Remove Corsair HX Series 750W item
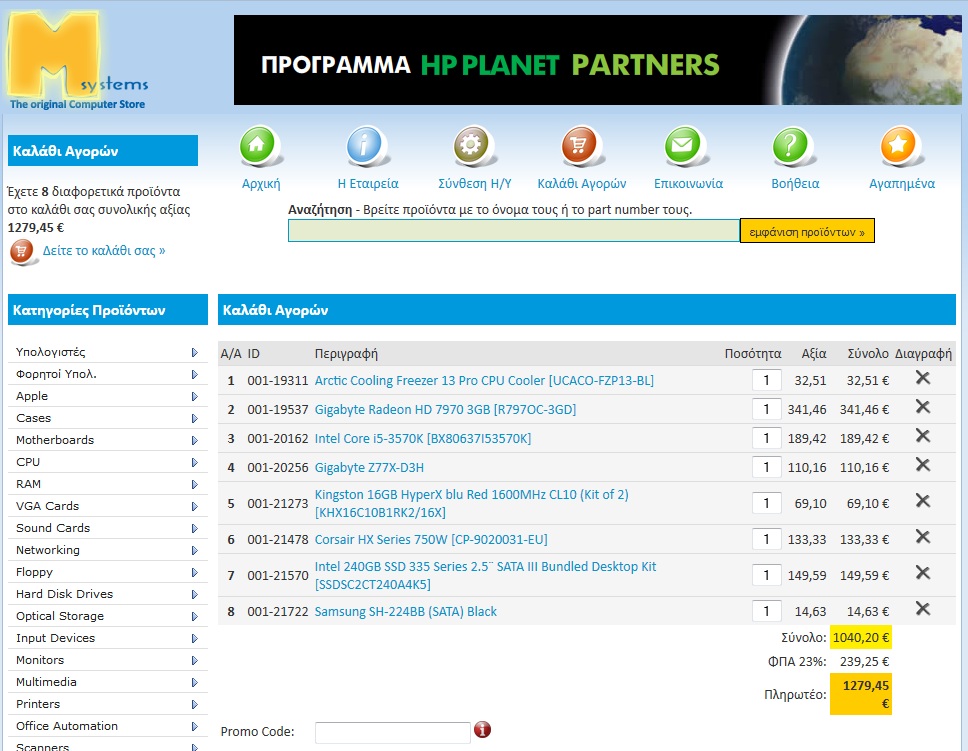Image resolution: width=968 pixels, height=751 pixels. pos(922,537)
